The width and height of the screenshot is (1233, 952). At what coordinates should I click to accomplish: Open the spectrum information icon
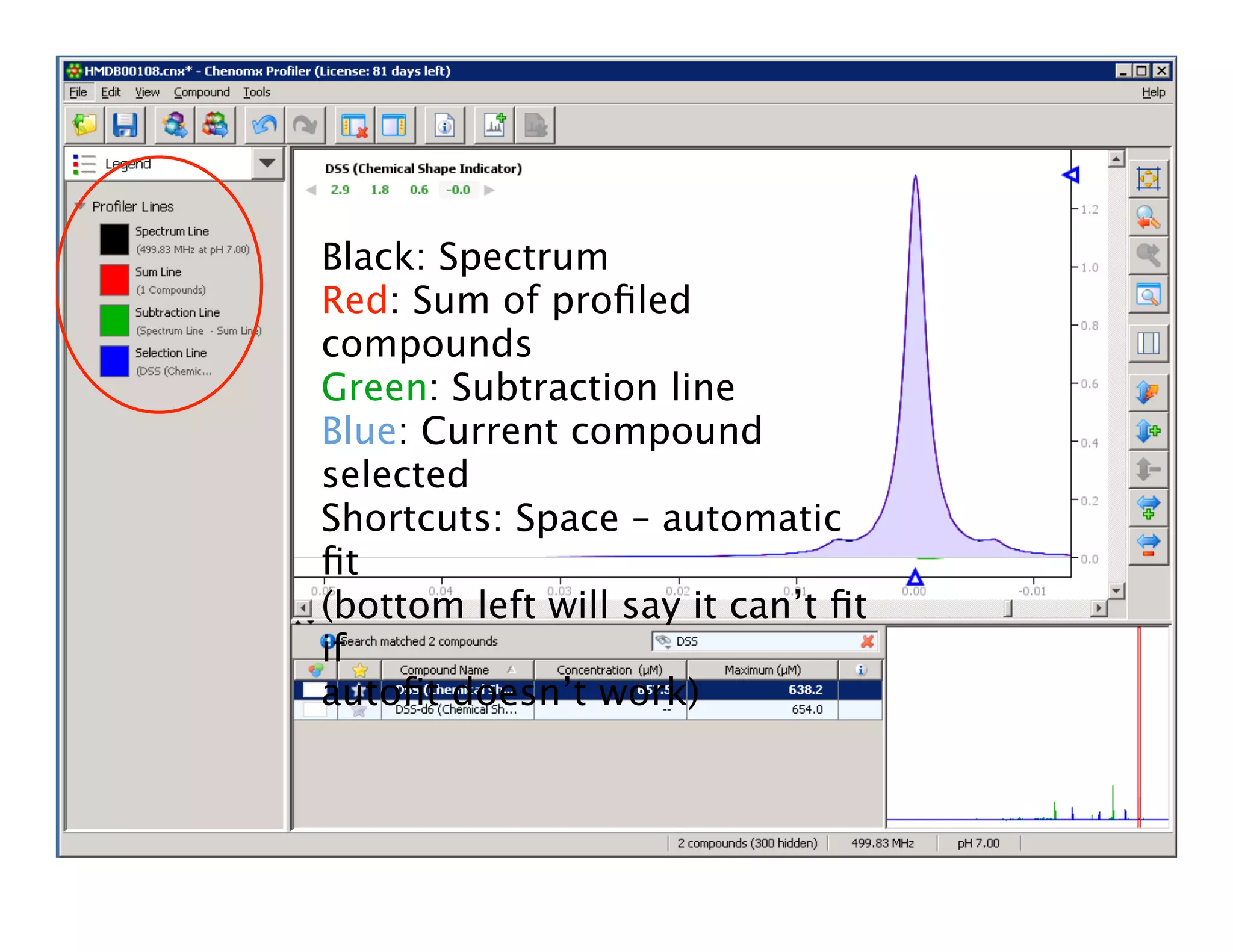click(x=444, y=125)
